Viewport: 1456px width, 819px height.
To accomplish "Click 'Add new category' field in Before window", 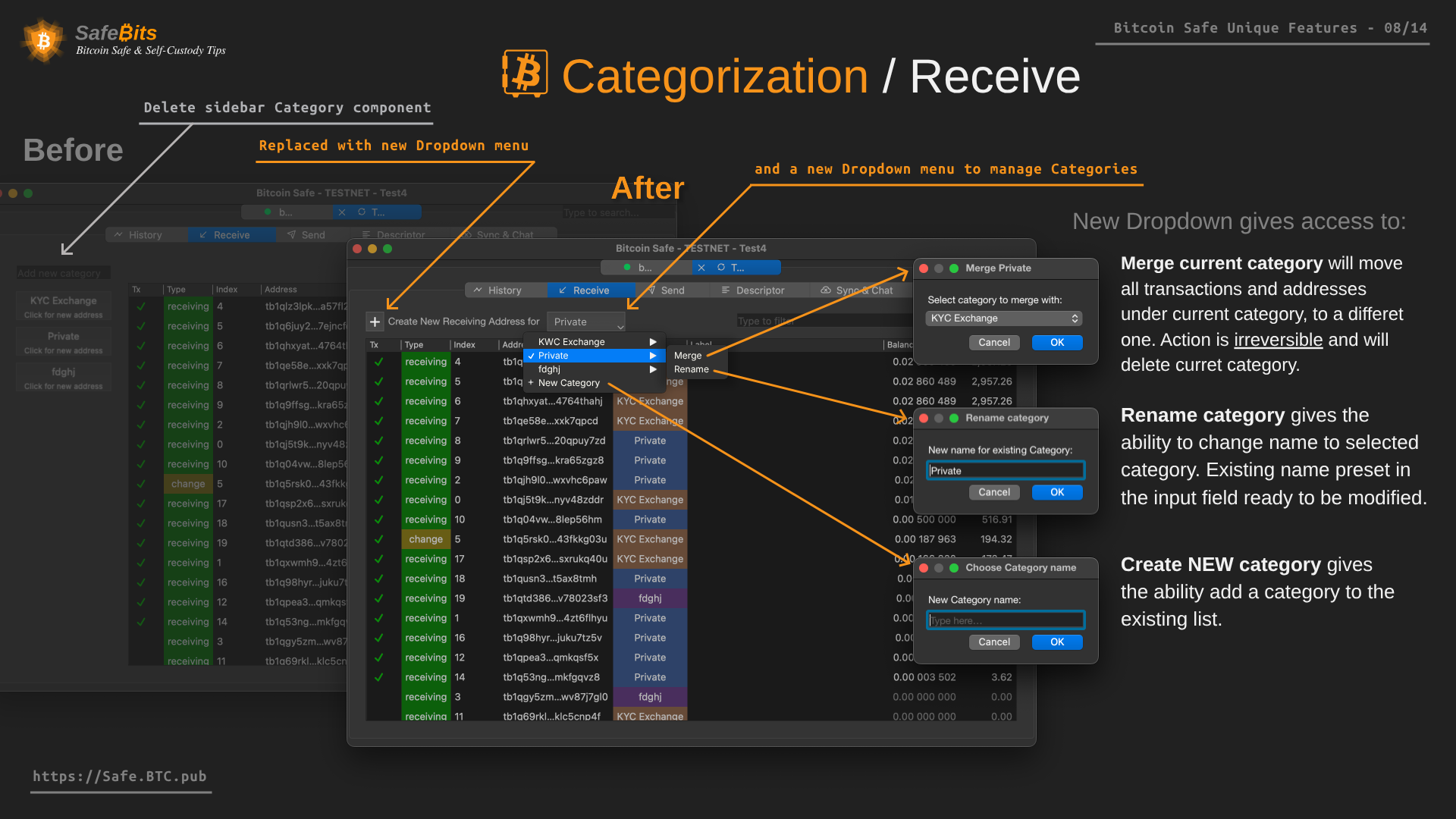I will coord(64,273).
